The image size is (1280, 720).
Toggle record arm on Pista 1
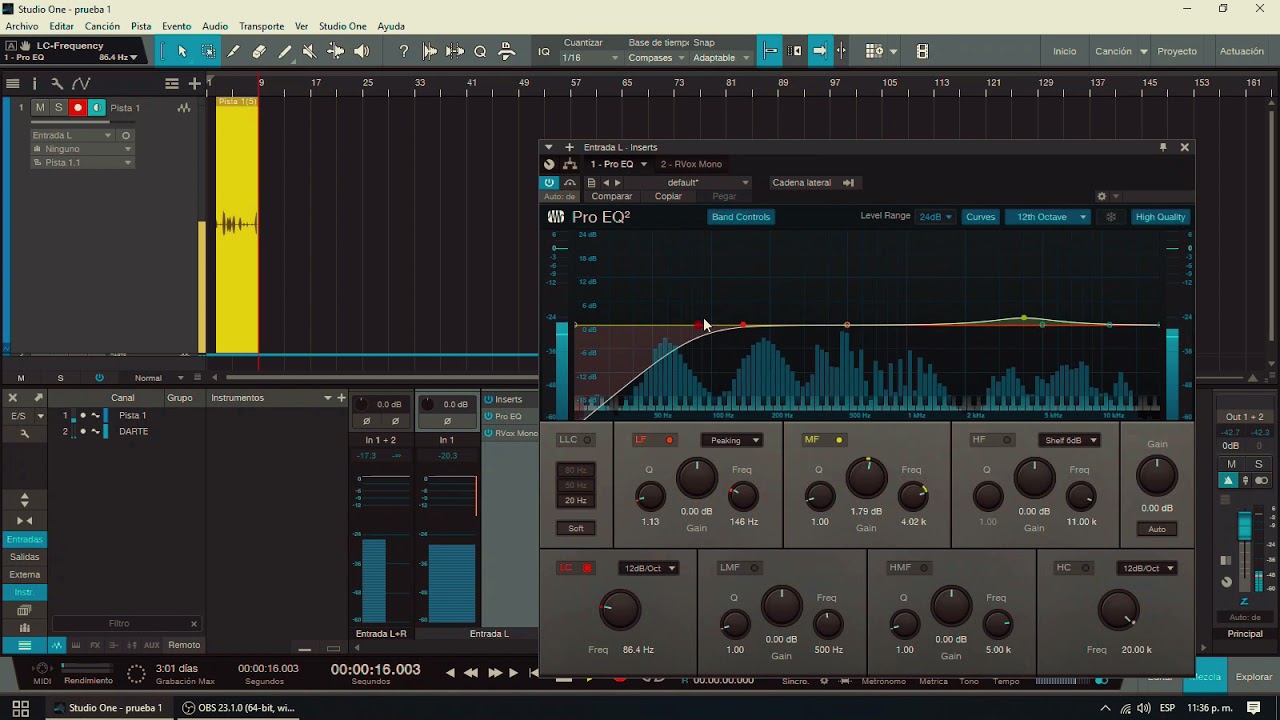coord(77,107)
